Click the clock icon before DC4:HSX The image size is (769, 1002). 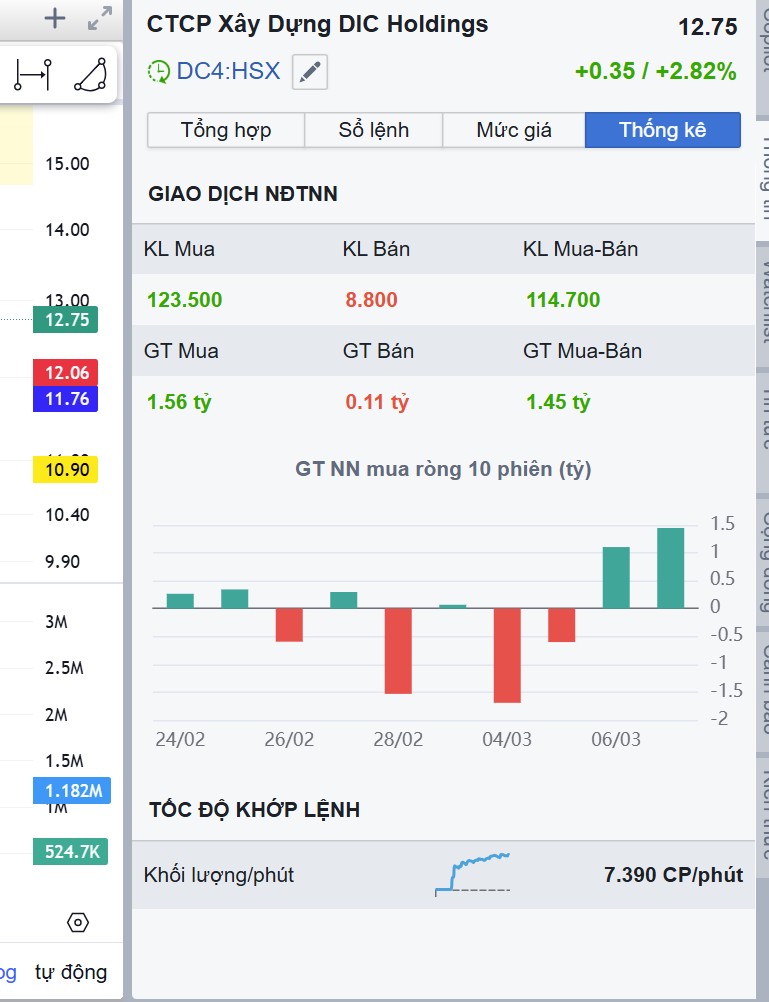pos(159,71)
